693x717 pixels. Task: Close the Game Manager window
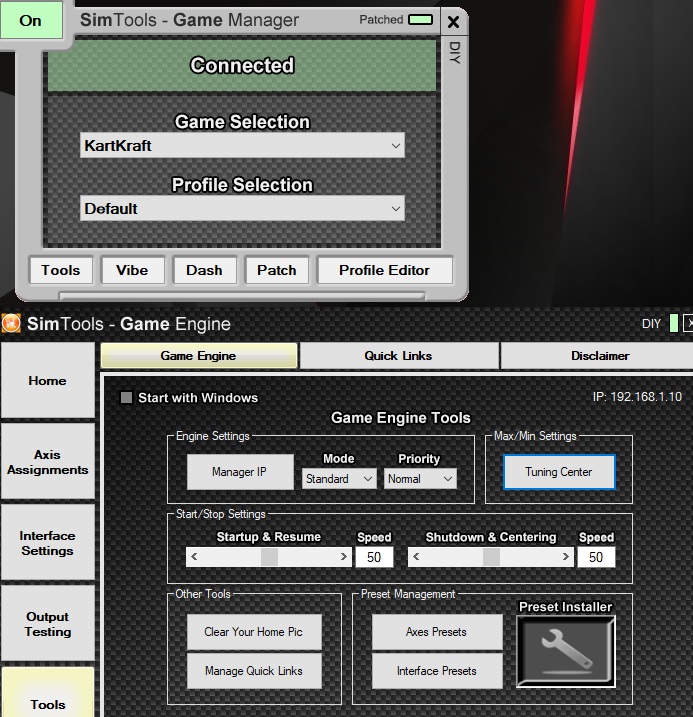click(x=453, y=21)
